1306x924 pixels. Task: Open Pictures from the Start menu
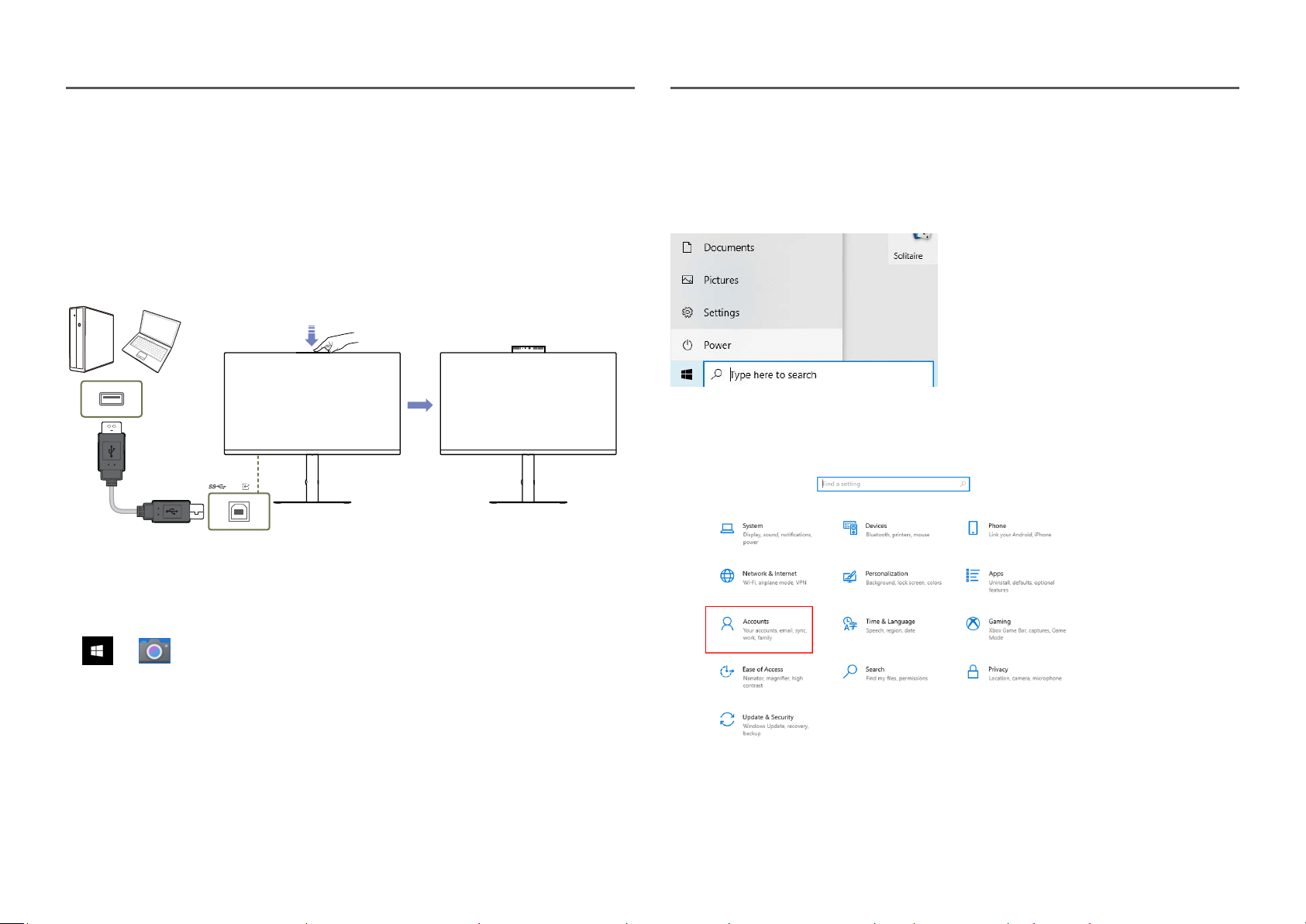point(756,280)
